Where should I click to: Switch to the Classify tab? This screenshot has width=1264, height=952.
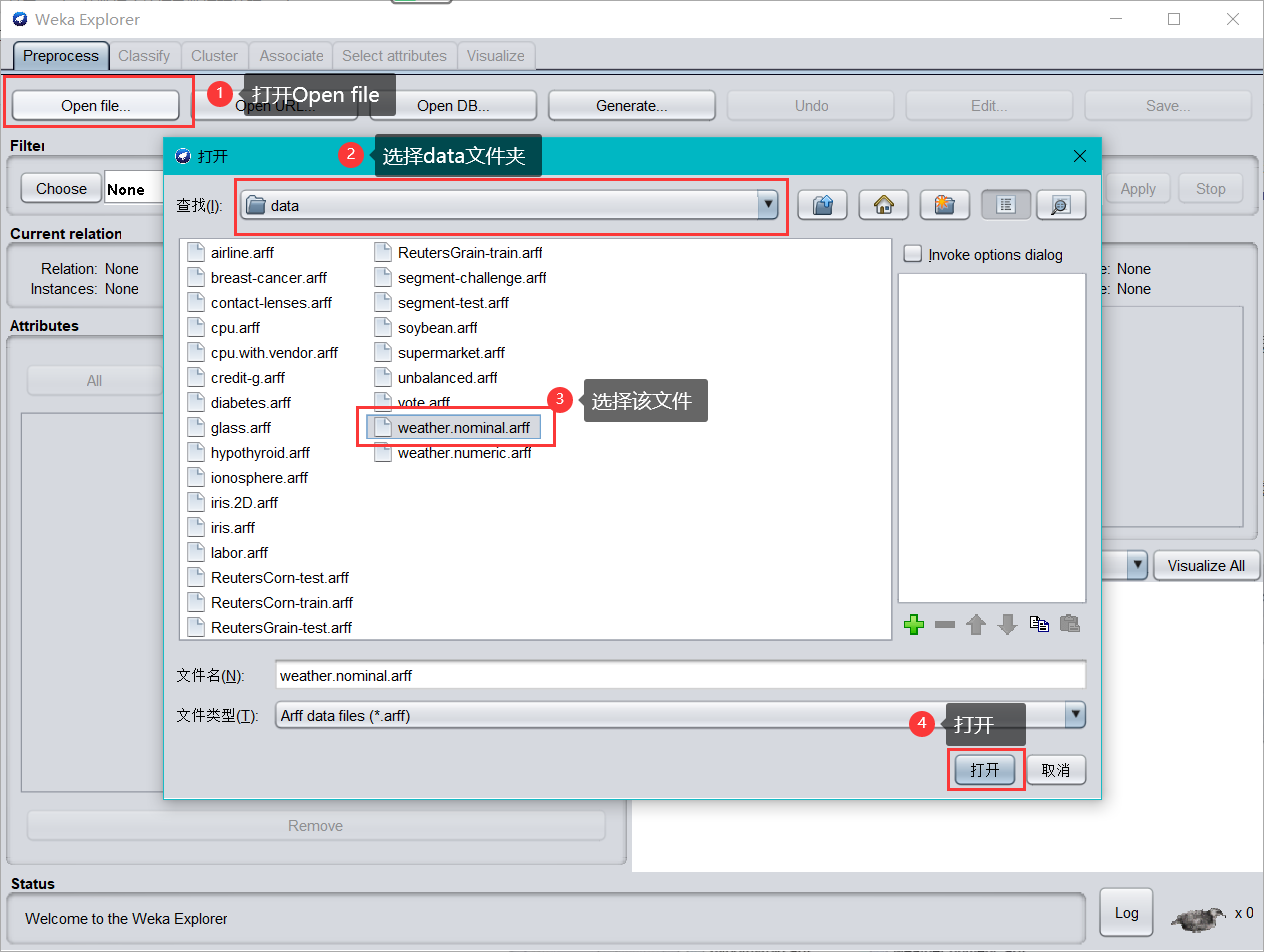144,56
